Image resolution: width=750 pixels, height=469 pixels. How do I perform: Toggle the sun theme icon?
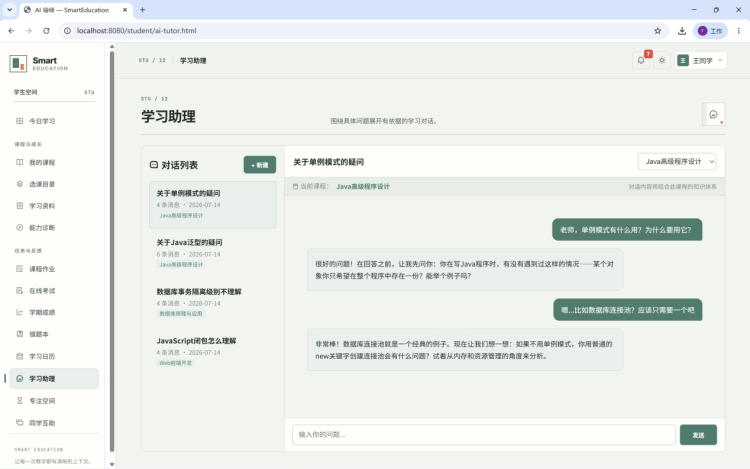point(662,60)
